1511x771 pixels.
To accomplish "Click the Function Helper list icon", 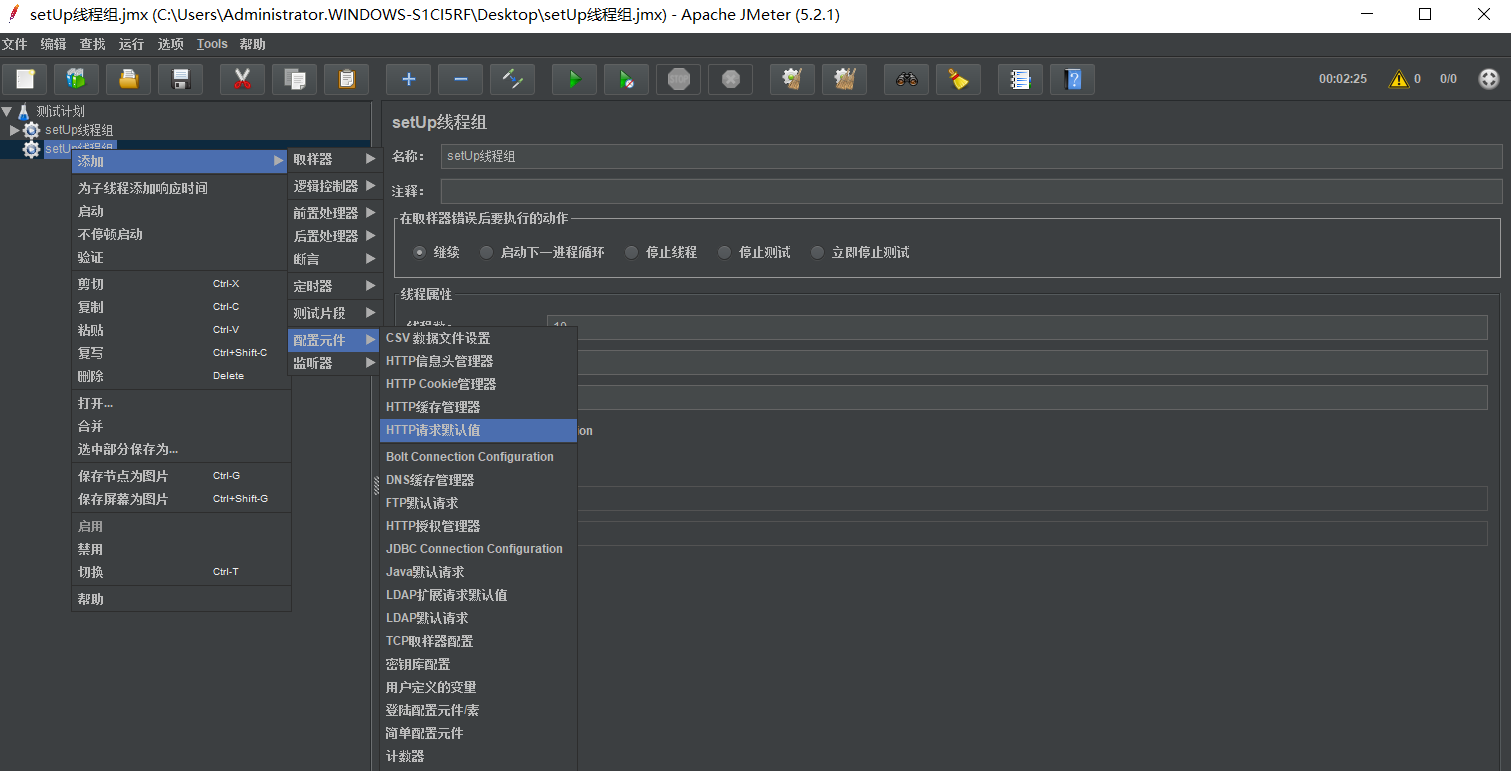I will click(1020, 80).
